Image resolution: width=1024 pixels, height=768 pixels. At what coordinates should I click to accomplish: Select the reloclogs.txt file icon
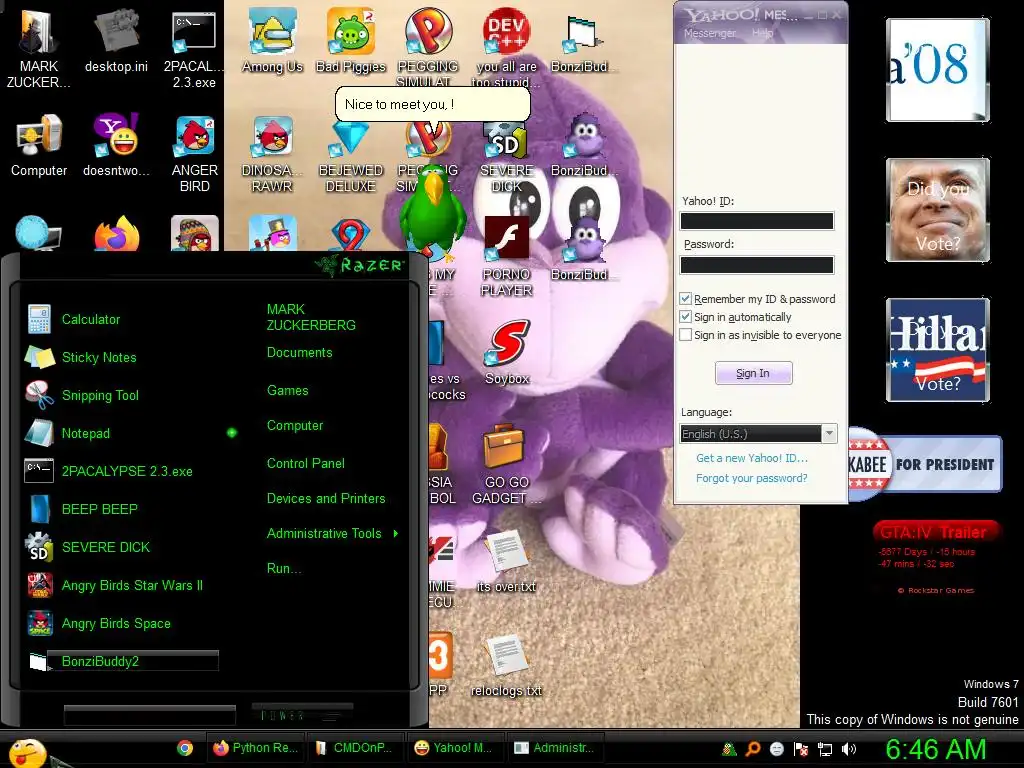(x=506, y=665)
